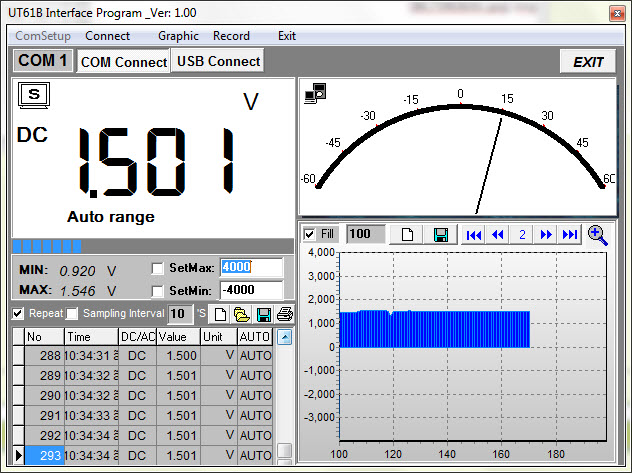Click the large EXIT button
Viewport: 632px width, 473px height.
coord(588,62)
